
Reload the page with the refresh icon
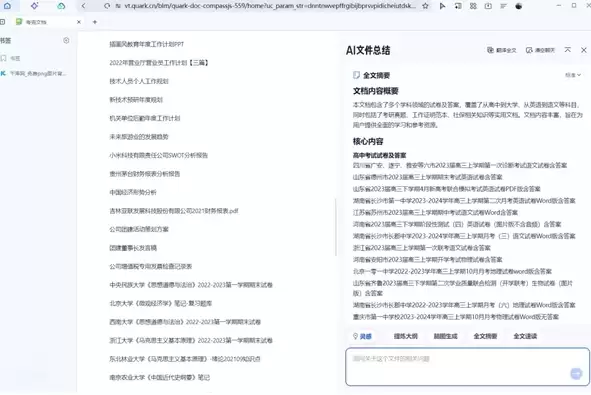tap(107, 6)
